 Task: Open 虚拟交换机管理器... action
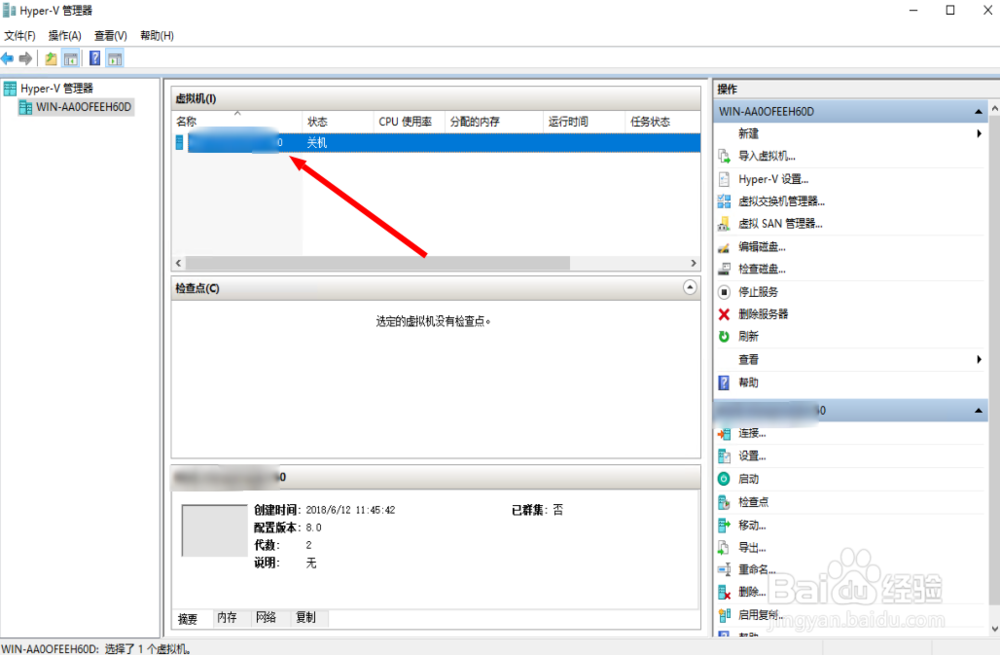pyautogui.click(x=782, y=202)
